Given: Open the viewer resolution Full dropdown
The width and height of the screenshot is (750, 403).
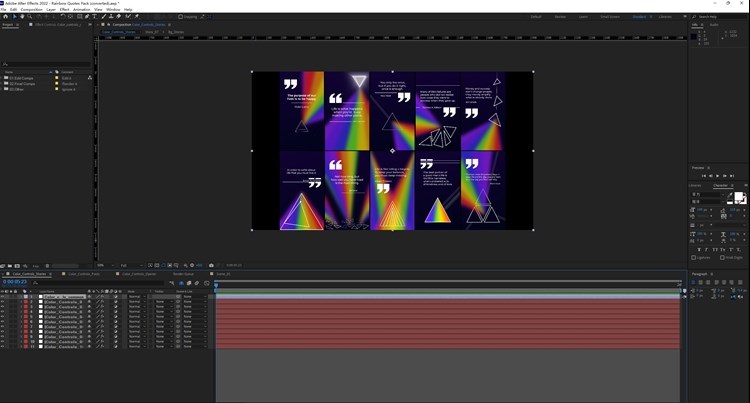Looking at the screenshot, I should 131,265.
